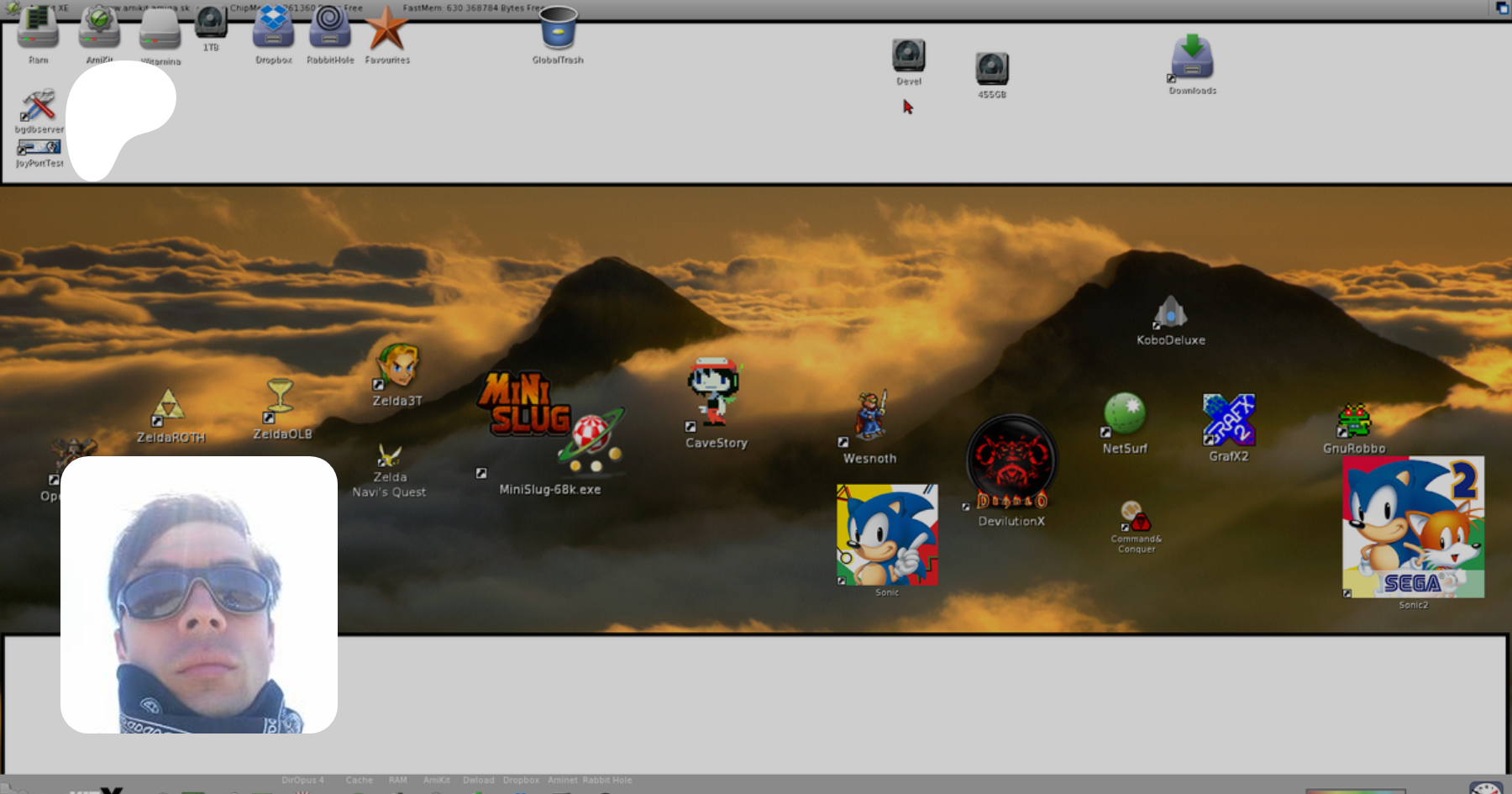The height and width of the screenshot is (794, 1512).
Task: Open the Sonic game thumbnail
Action: pos(887,535)
